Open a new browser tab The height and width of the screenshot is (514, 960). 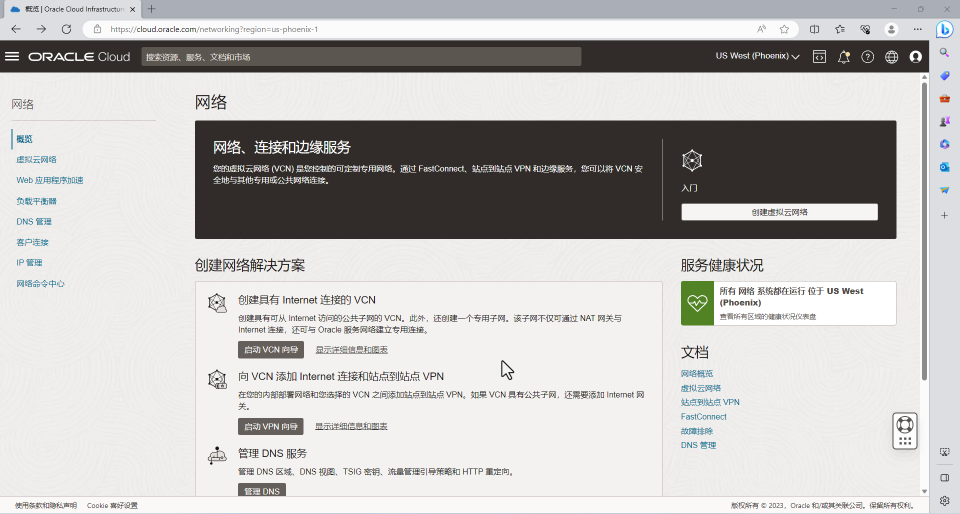pyautogui.click(x=151, y=9)
